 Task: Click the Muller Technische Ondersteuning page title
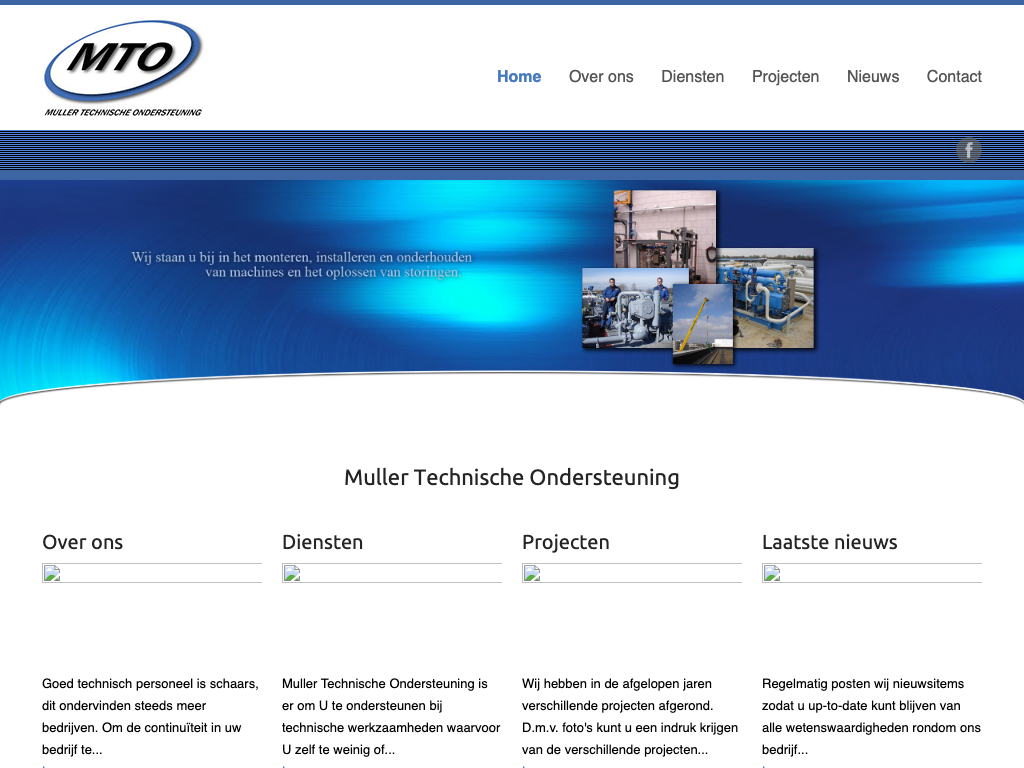click(x=511, y=477)
